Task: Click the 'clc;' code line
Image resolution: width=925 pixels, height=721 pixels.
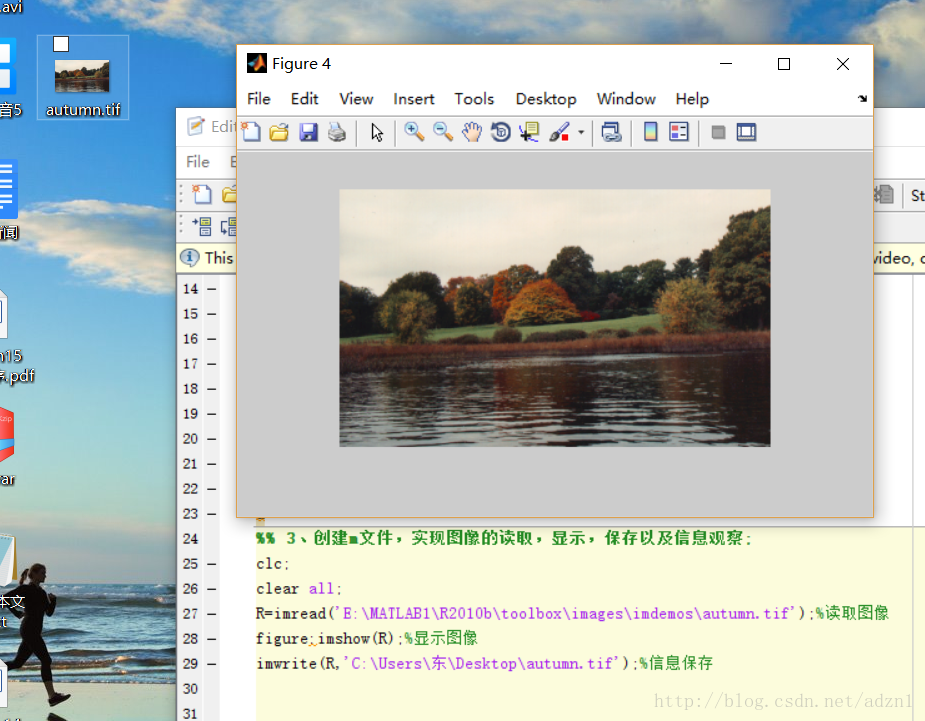Action: pyautogui.click(x=273, y=564)
